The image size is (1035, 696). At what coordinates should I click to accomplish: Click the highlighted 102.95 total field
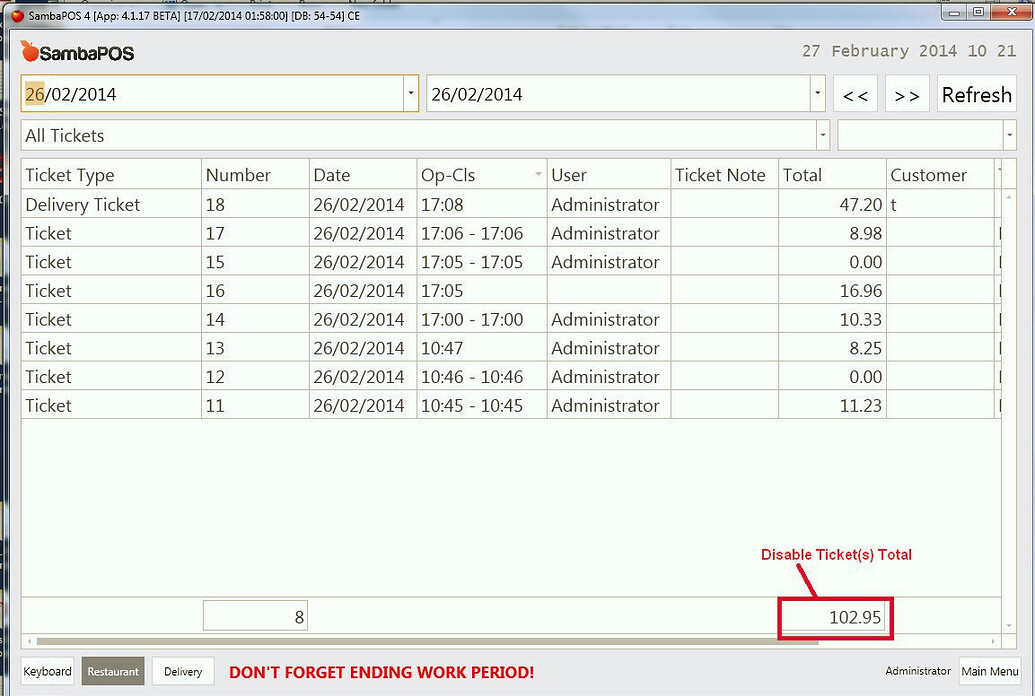tap(835, 618)
